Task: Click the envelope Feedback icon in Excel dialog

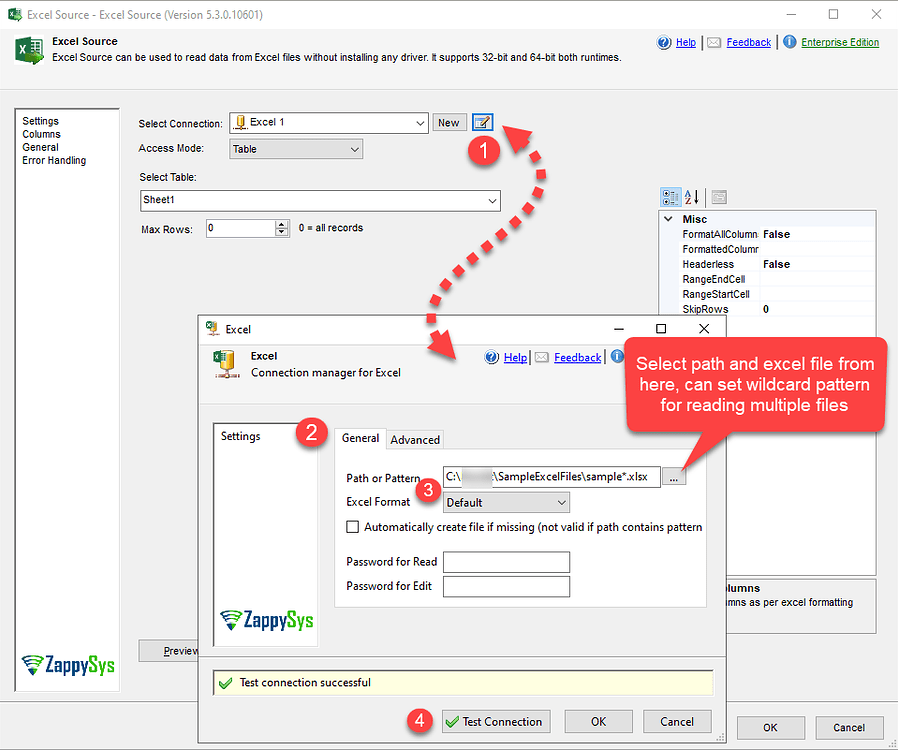Action: tap(541, 357)
